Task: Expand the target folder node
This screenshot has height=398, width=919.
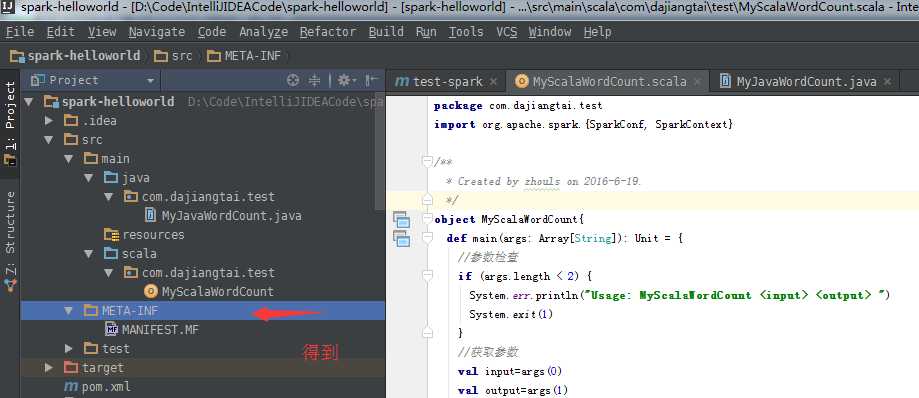Action: click(49, 368)
